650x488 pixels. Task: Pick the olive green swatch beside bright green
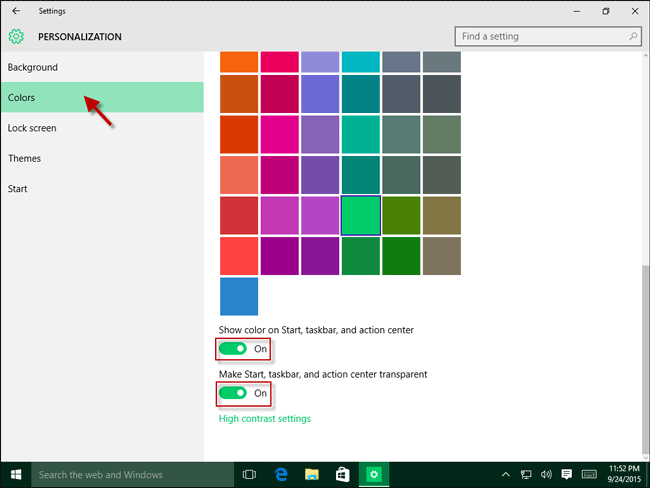point(401,216)
